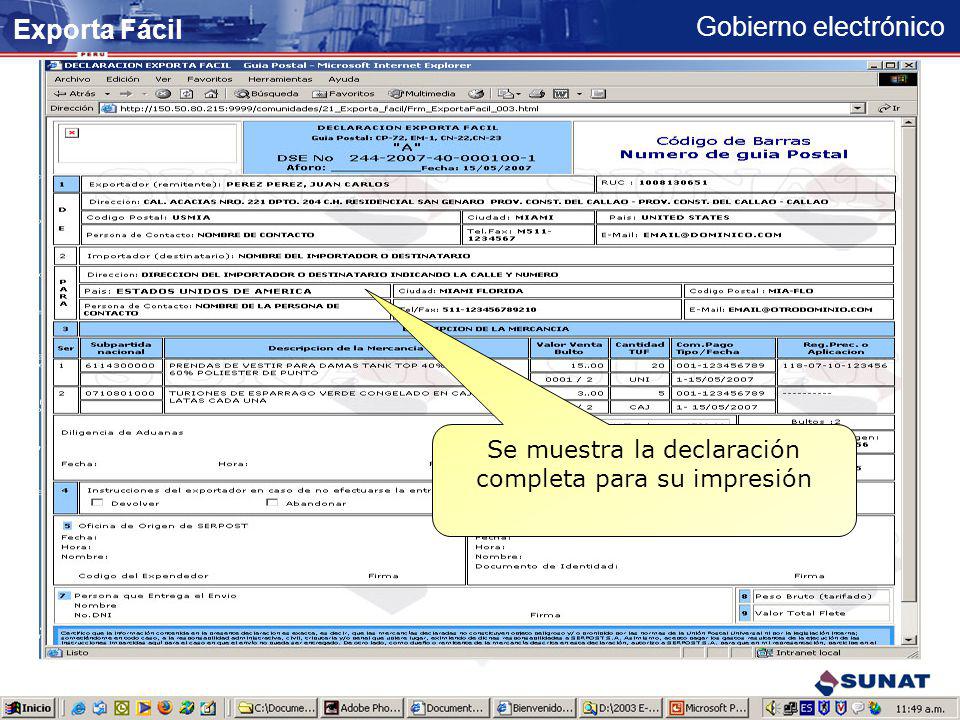
Task: Click the forward arrow in IE toolbar
Action: coord(126,94)
